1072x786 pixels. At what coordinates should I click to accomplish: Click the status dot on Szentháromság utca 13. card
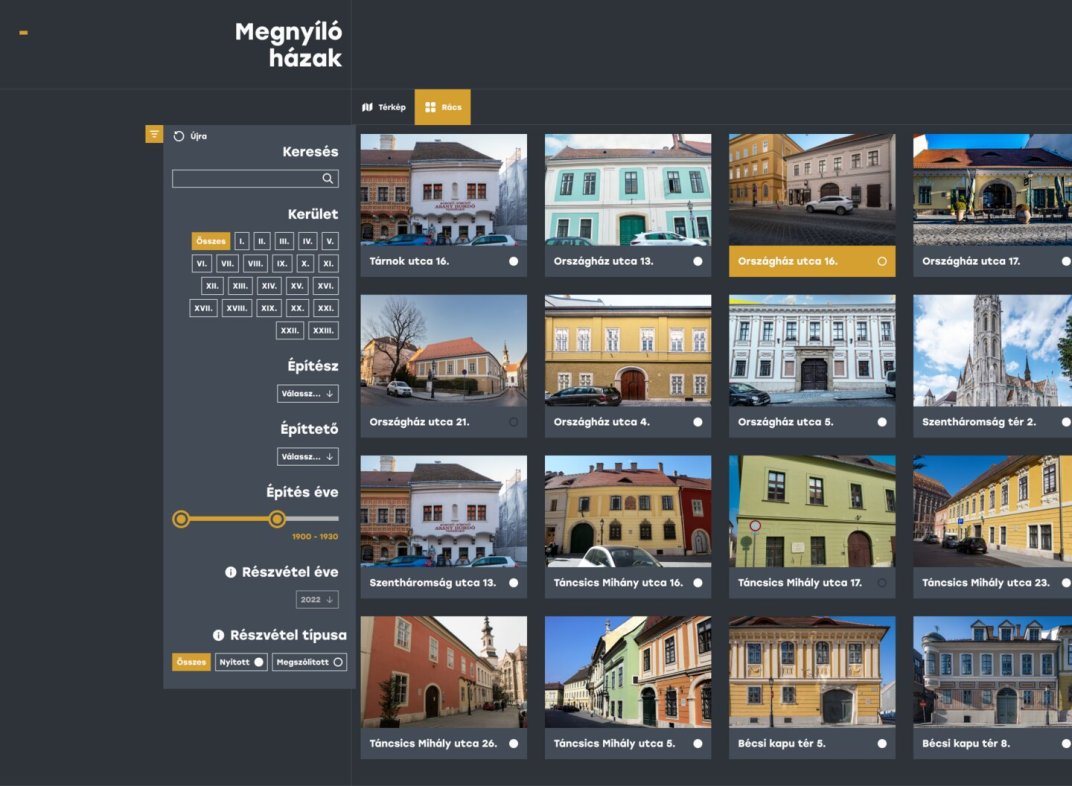click(513, 583)
